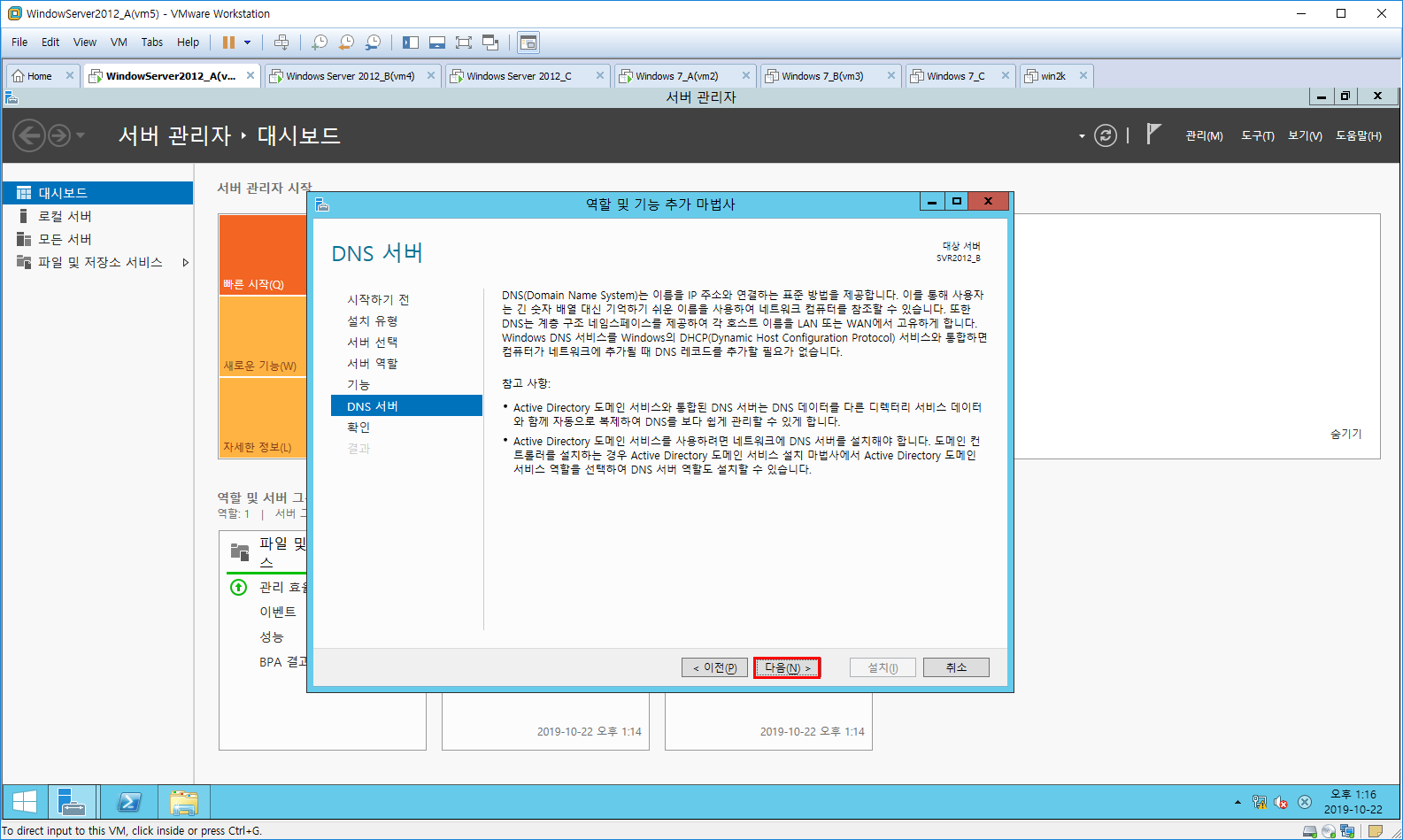
Task: Show hidden tray icons arrow
Action: (1237, 802)
